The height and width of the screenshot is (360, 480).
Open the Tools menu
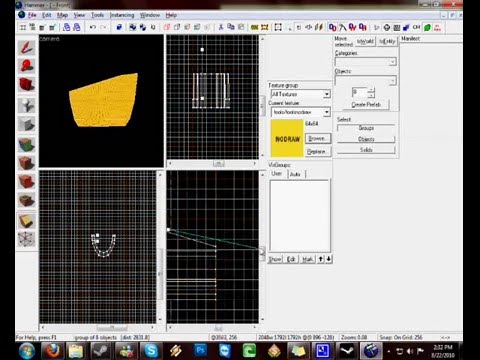[97, 15]
